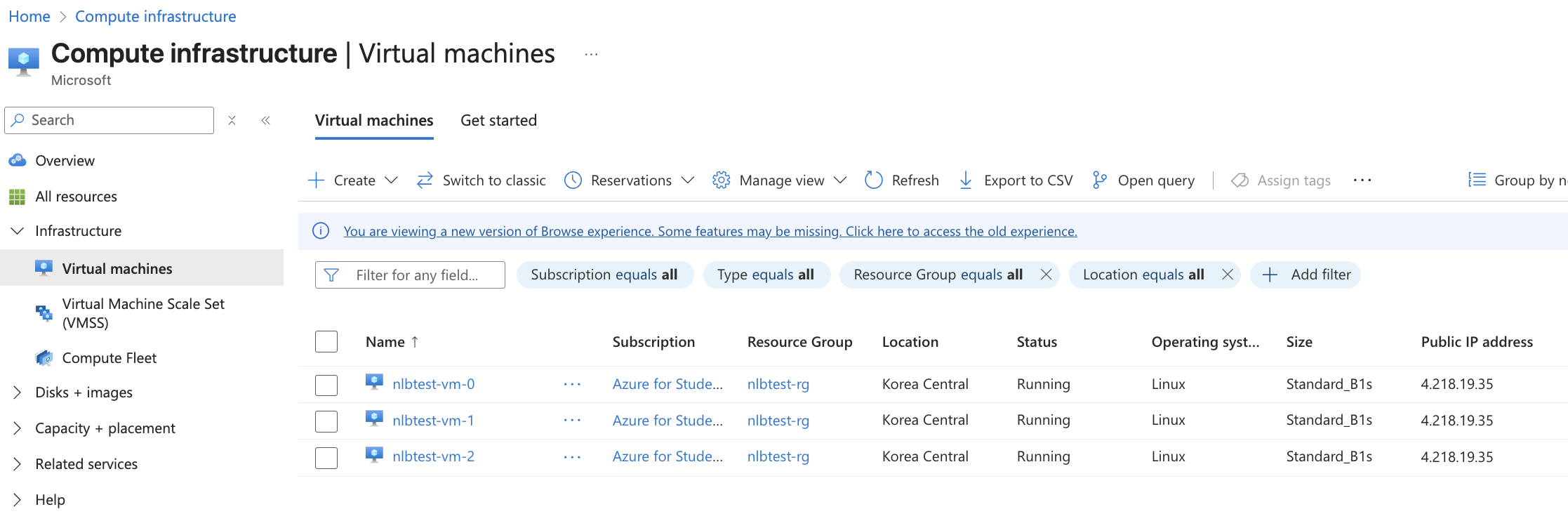The width and height of the screenshot is (1568, 528).
Task: Sort by the Public IP address column header
Action: (x=1477, y=342)
